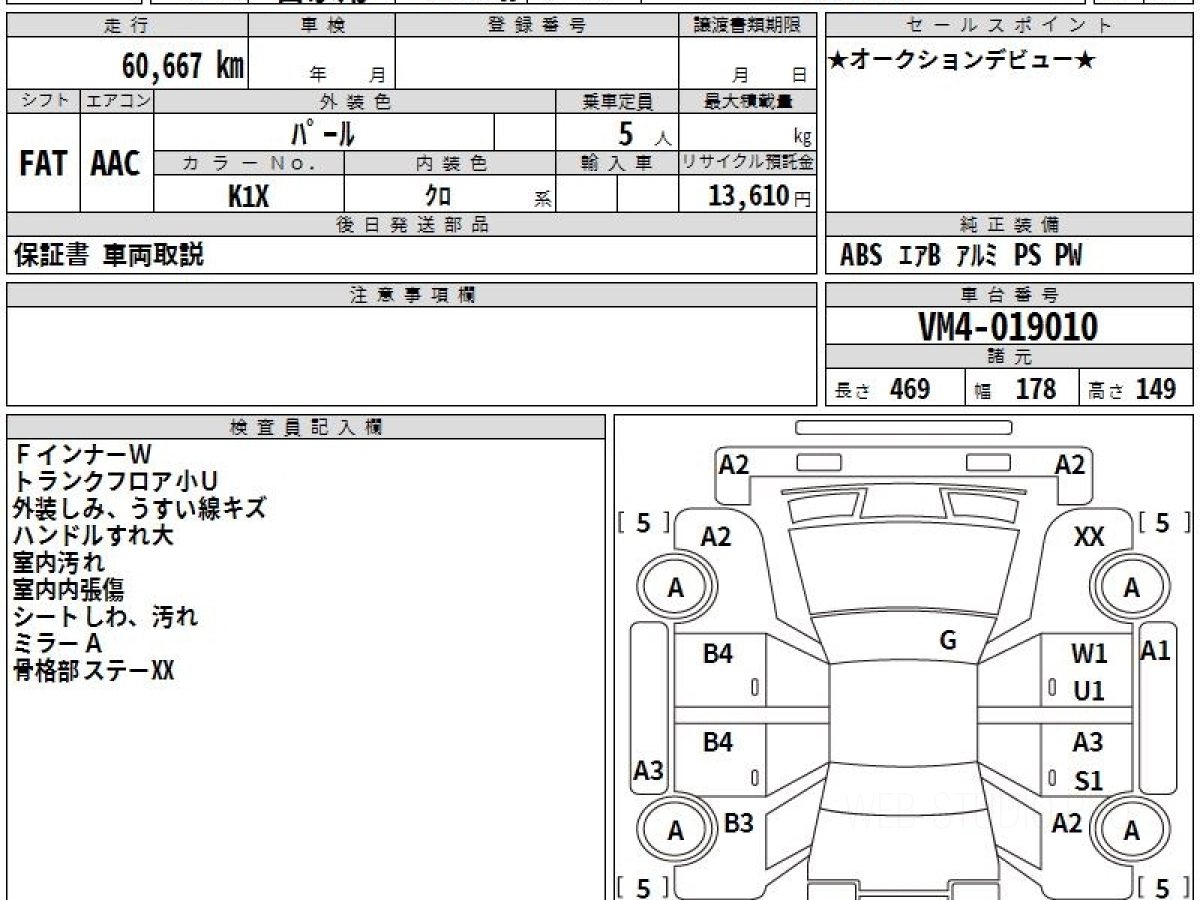Click the クロ interior color value
1200x900 pixels.
point(438,196)
